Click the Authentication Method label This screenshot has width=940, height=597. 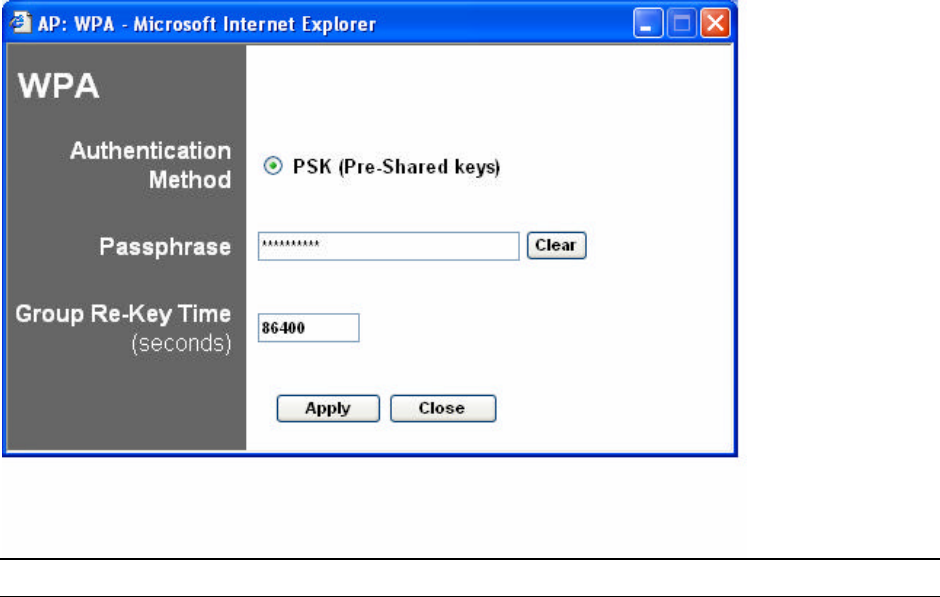(150, 165)
